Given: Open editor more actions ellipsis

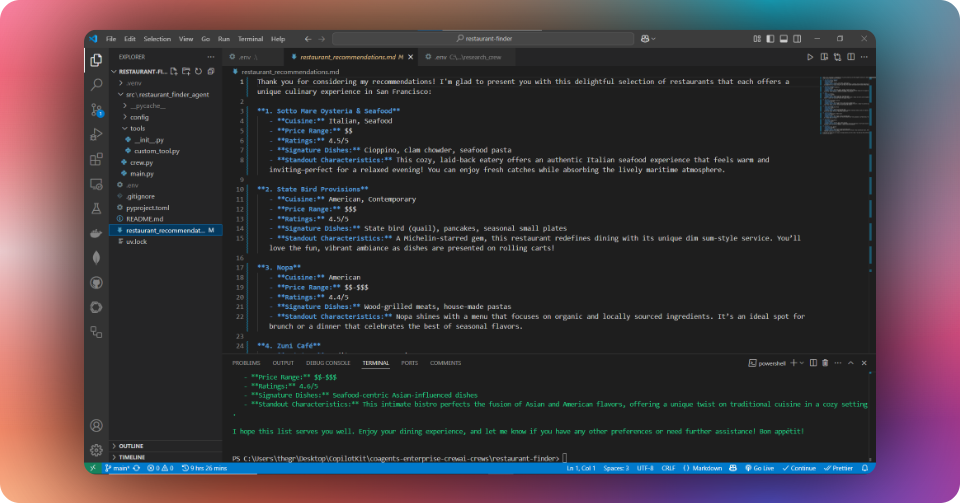Looking at the screenshot, I should tap(864, 57).
